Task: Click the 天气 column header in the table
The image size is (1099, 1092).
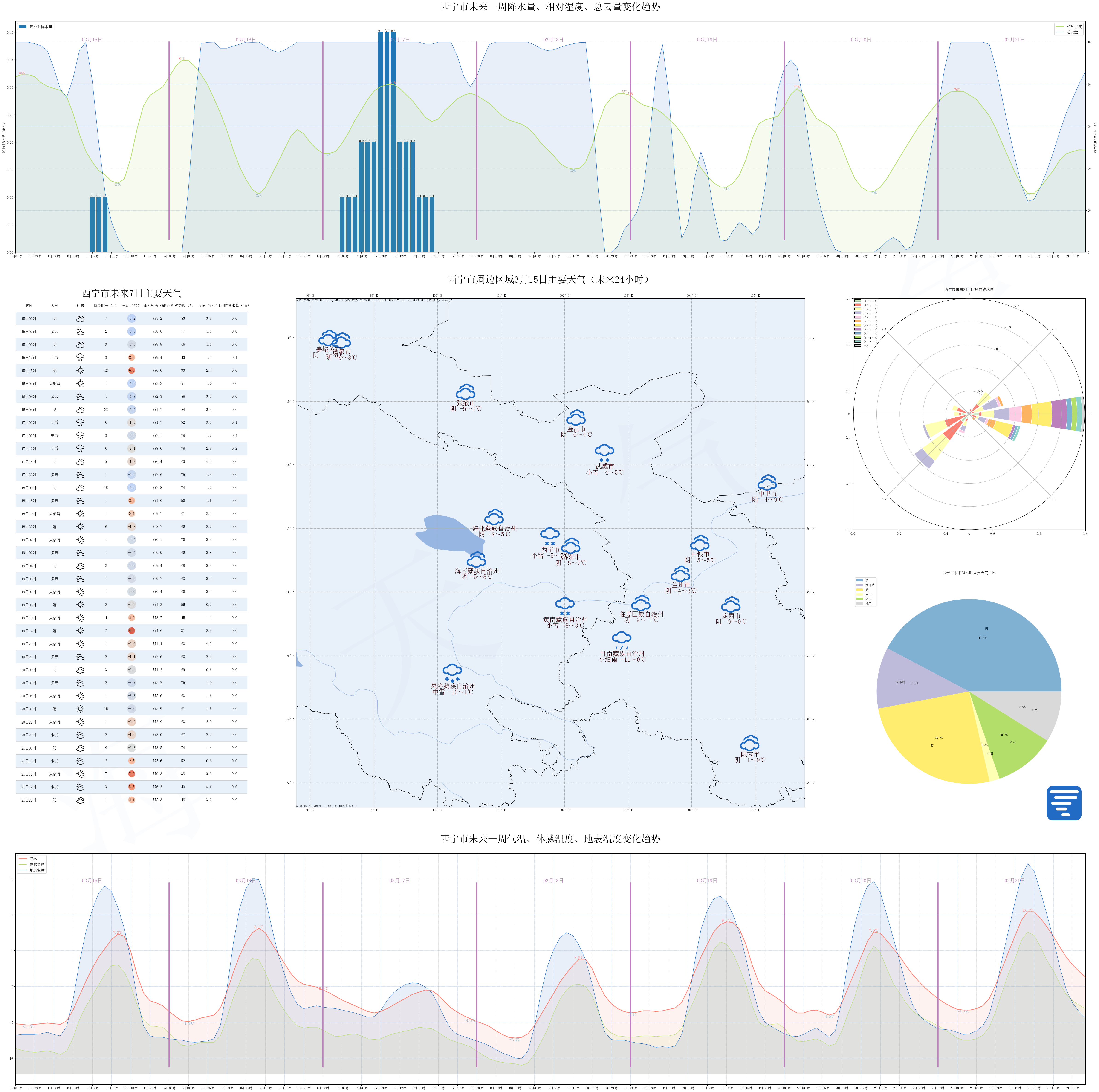Action: 55,306
